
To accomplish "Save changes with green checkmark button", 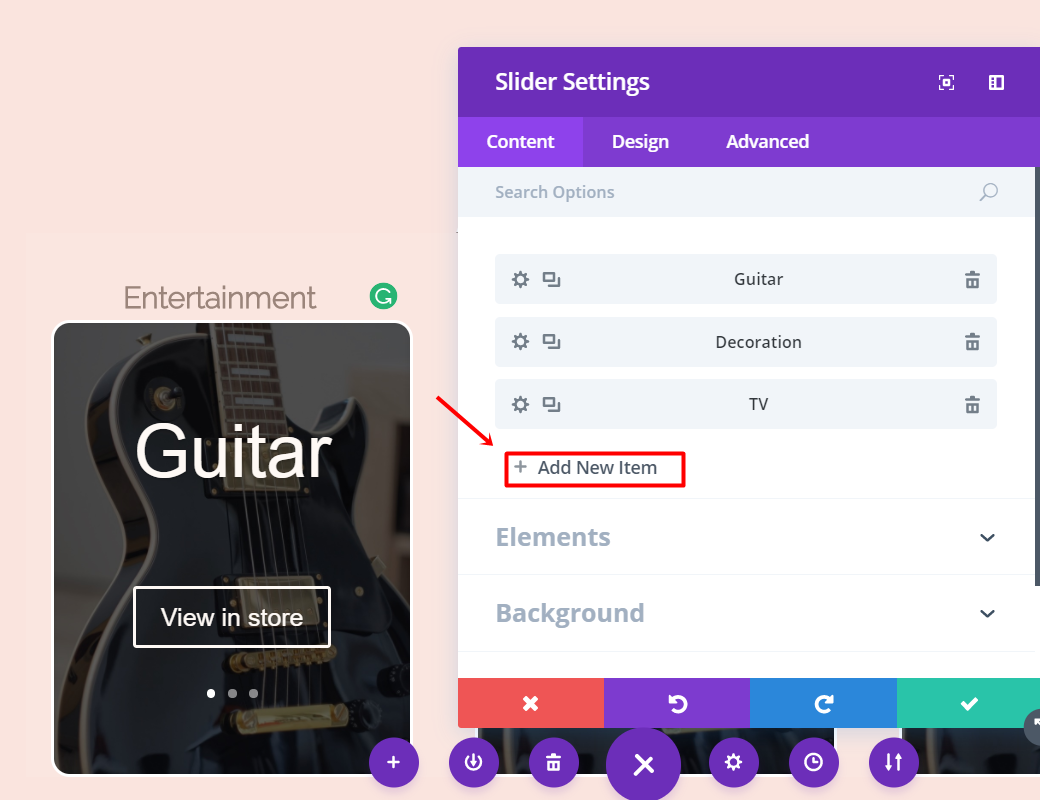I will (968, 703).
